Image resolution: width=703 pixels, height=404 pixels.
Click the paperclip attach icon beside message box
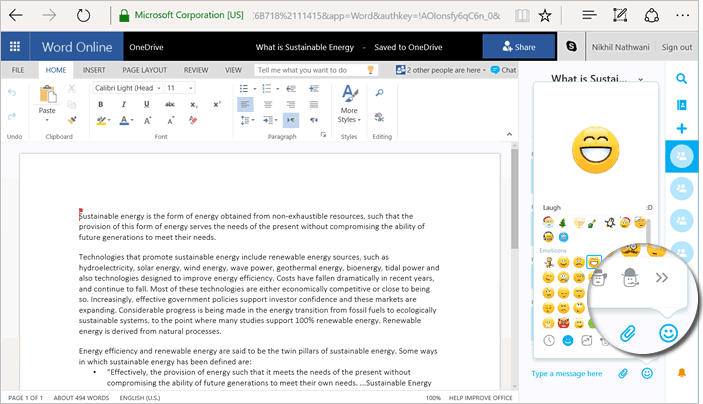tap(623, 373)
